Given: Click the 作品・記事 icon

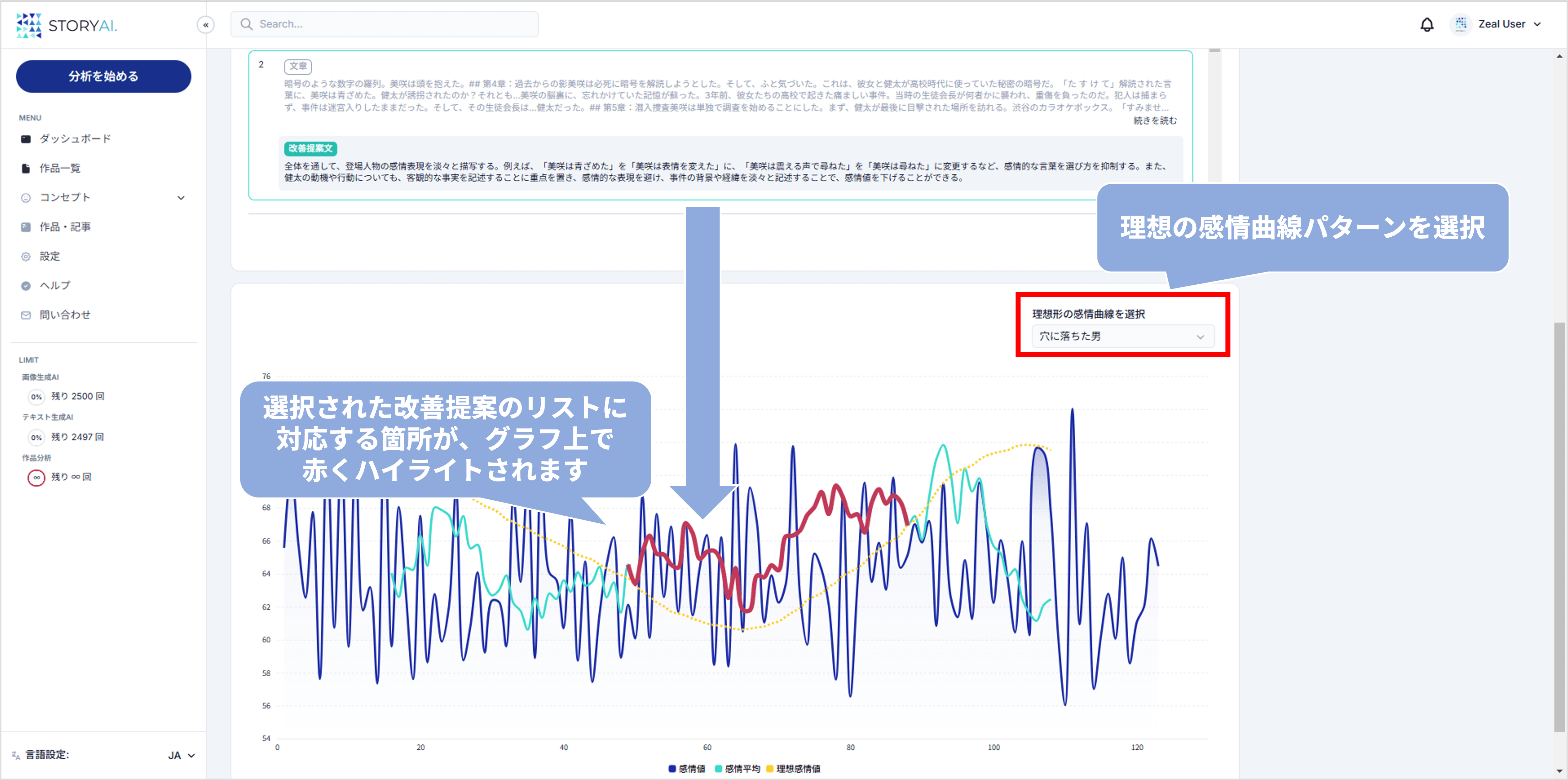Looking at the screenshot, I should [x=26, y=227].
